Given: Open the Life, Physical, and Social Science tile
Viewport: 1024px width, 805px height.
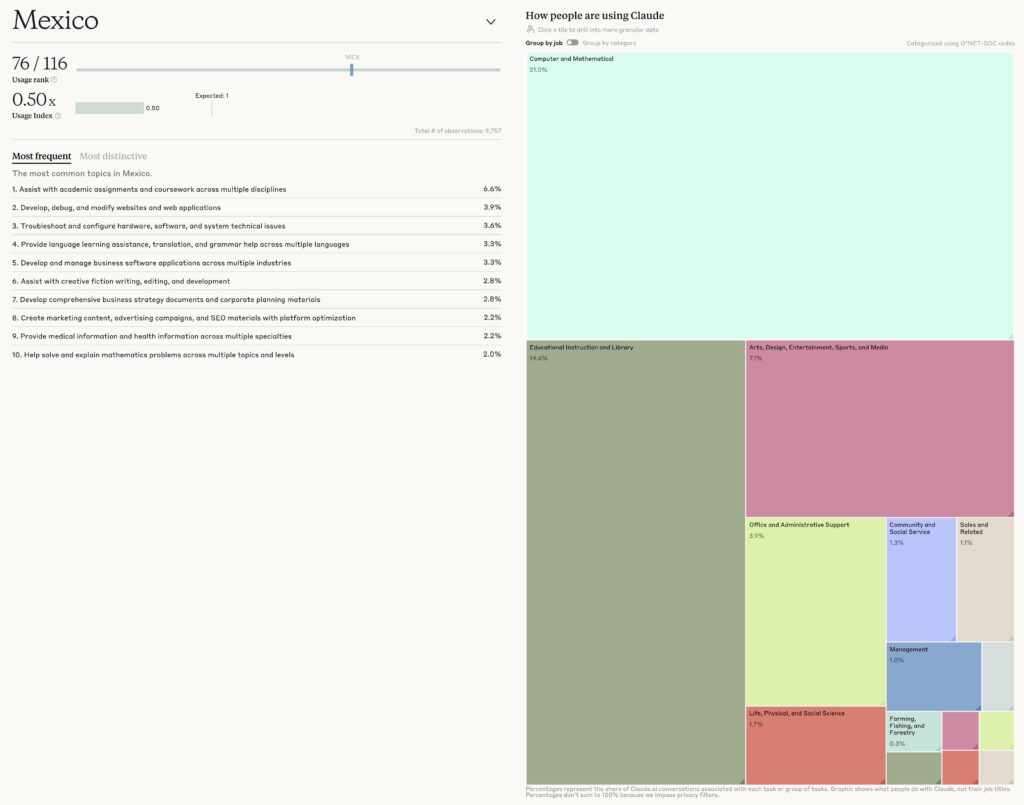Looking at the screenshot, I should tap(816, 745).
